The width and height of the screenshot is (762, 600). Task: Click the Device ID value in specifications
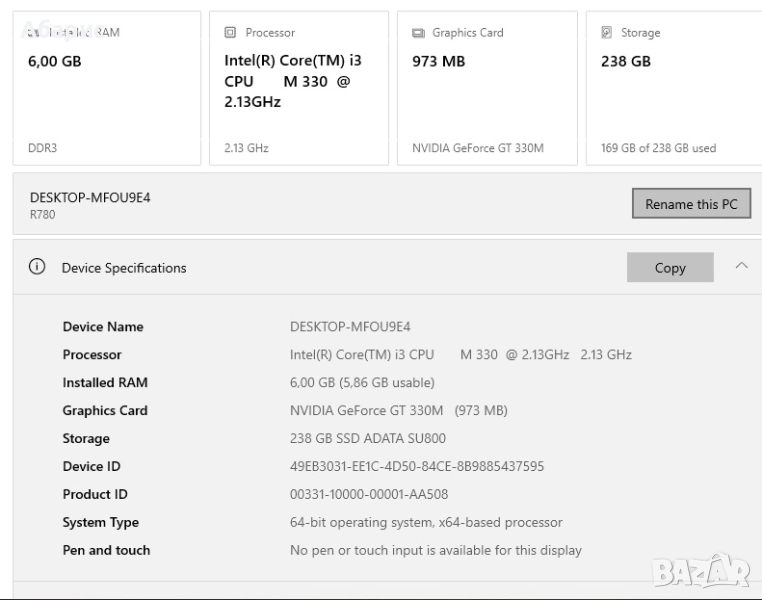coord(416,466)
